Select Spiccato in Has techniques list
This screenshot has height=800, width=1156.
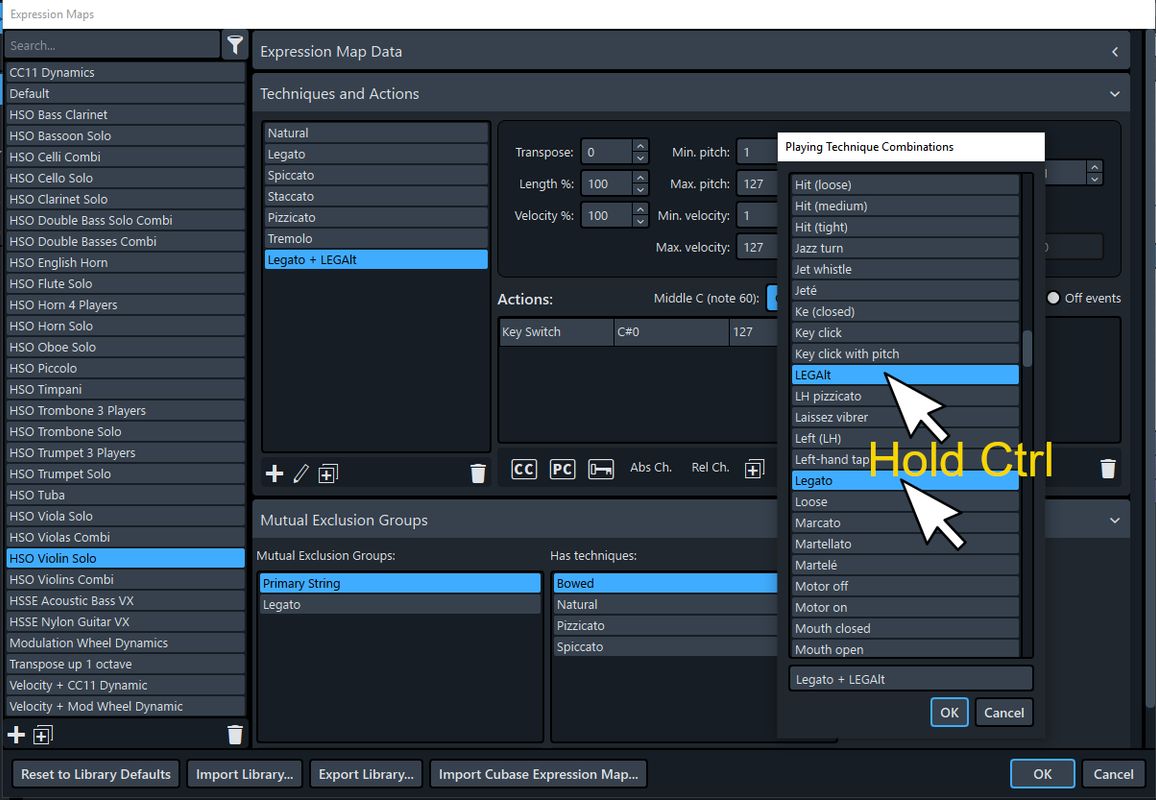click(x=666, y=647)
